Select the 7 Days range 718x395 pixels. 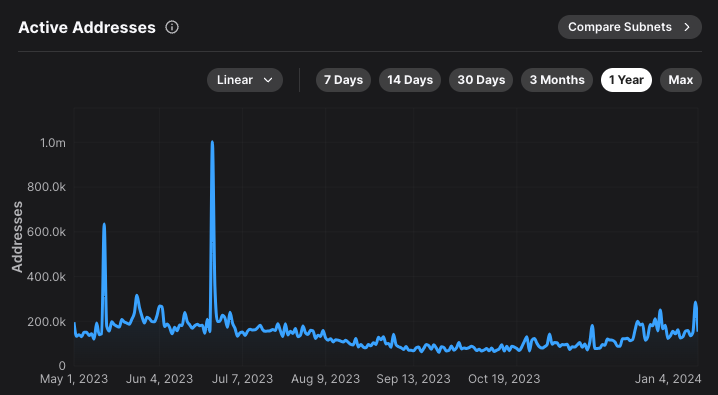(343, 80)
